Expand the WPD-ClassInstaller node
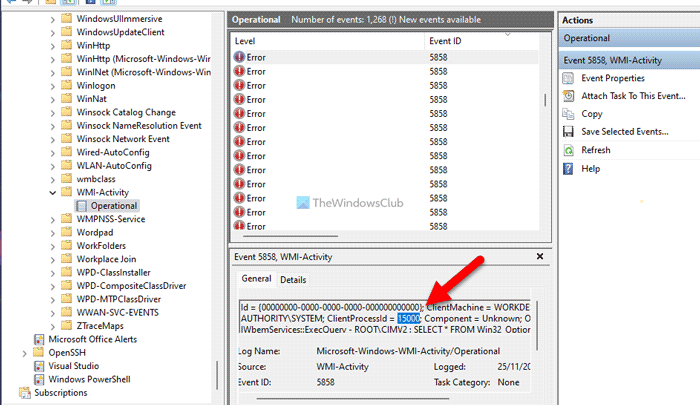Screen dimensions: 700x405 click(53, 273)
